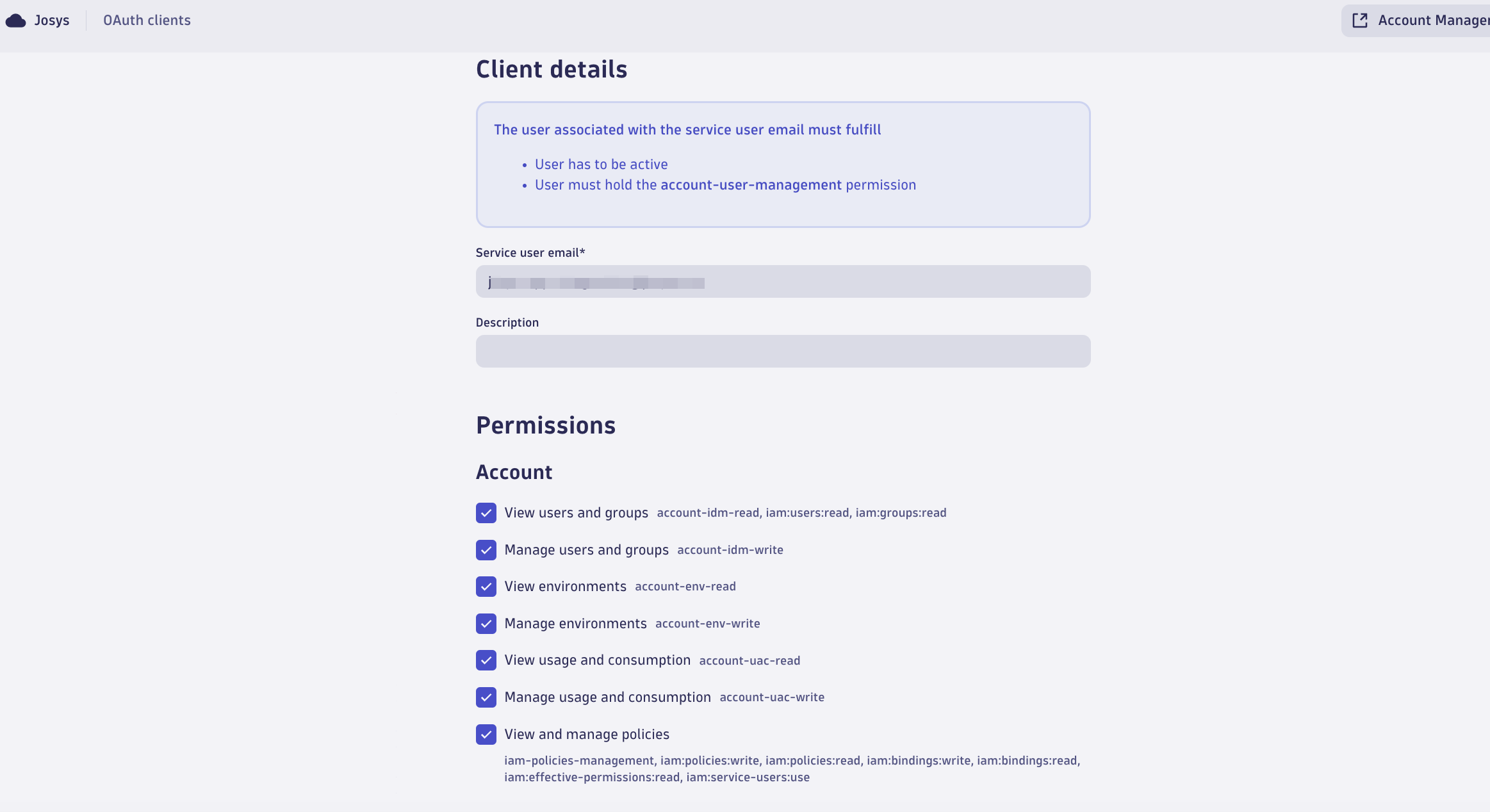The height and width of the screenshot is (812, 1490).
Task: Click the bold account-user-management permission text
Action: pyautogui.click(x=751, y=185)
